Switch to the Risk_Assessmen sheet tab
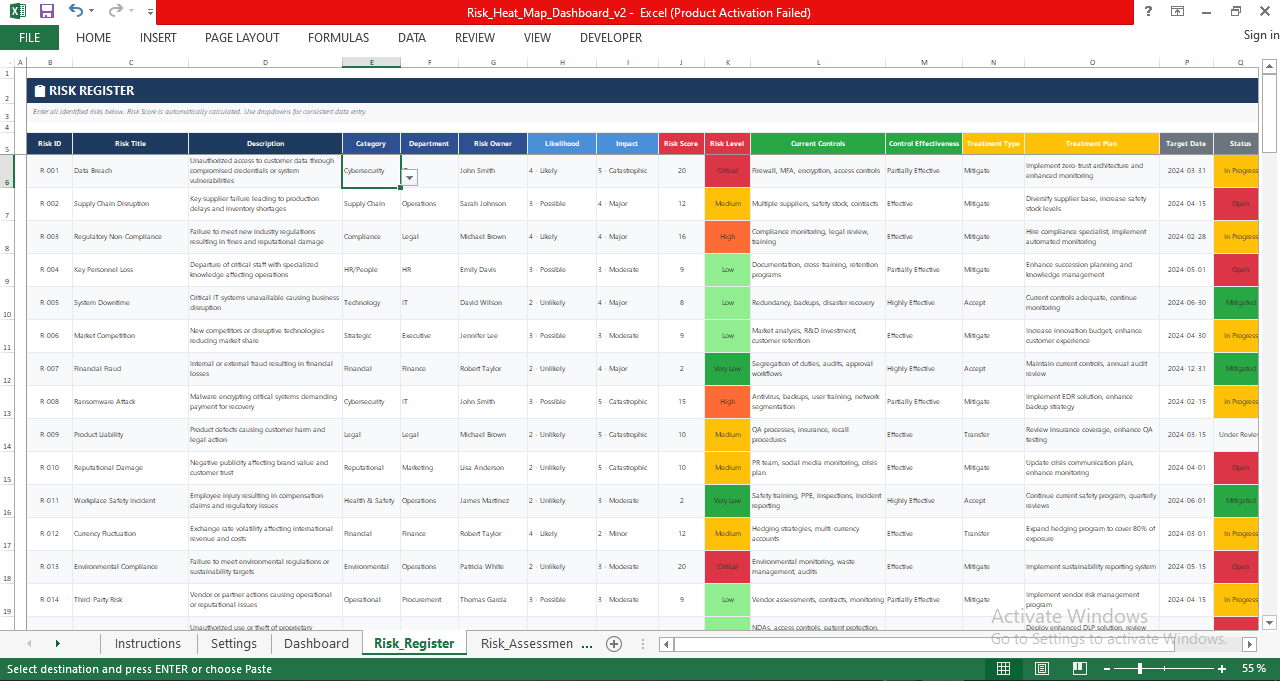This screenshot has height=681, width=1280. [x=527, y=644]
